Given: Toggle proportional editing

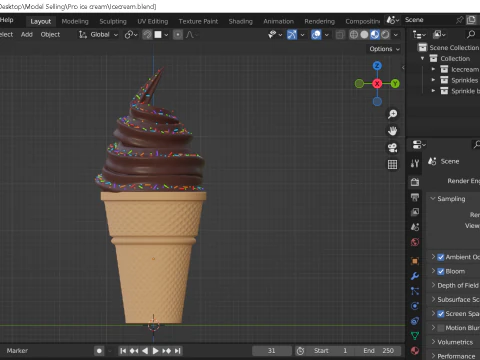Looking at the screenshot, I should coord(178,35).
